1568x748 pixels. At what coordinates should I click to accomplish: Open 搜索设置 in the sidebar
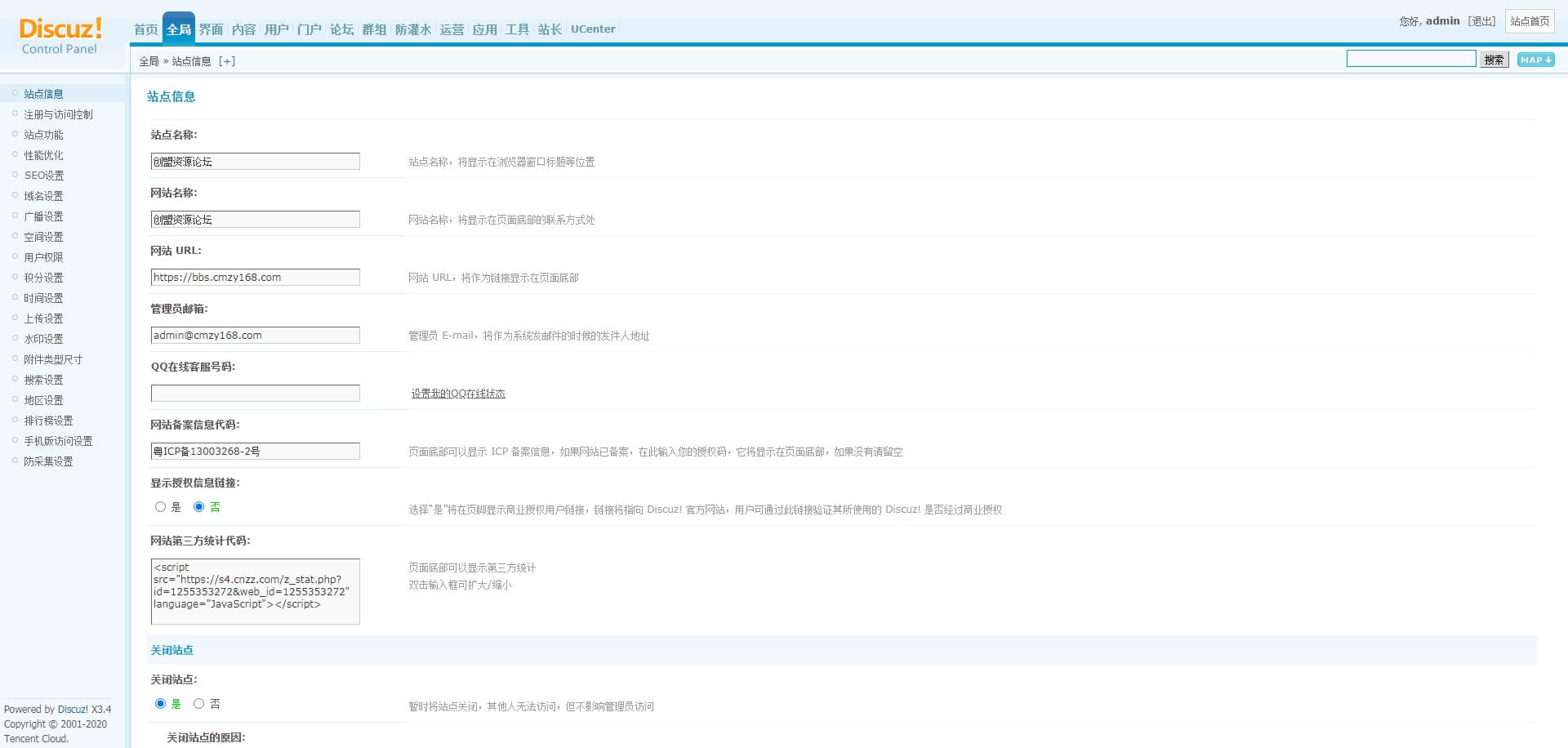click(43, 380)
